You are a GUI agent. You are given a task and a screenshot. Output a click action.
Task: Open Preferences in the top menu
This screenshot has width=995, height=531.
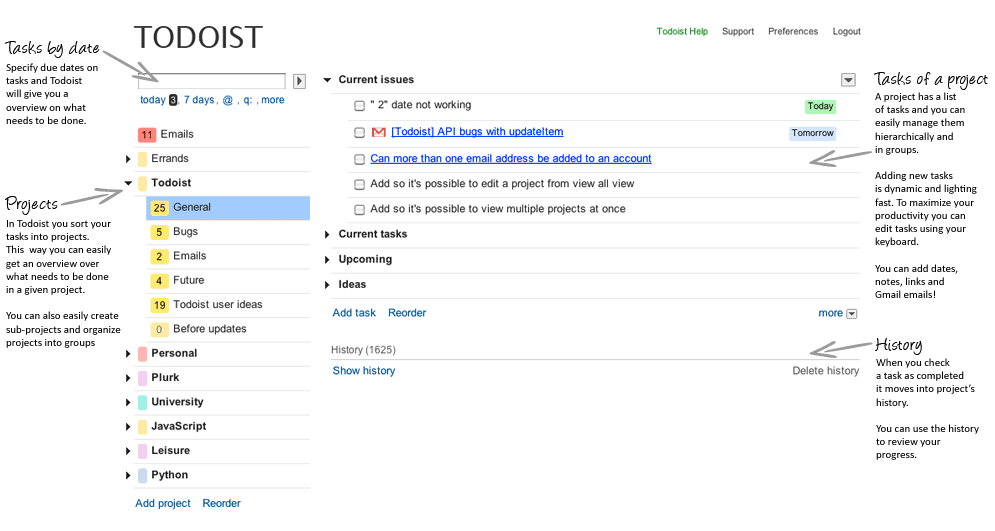[x=793, y=32]
